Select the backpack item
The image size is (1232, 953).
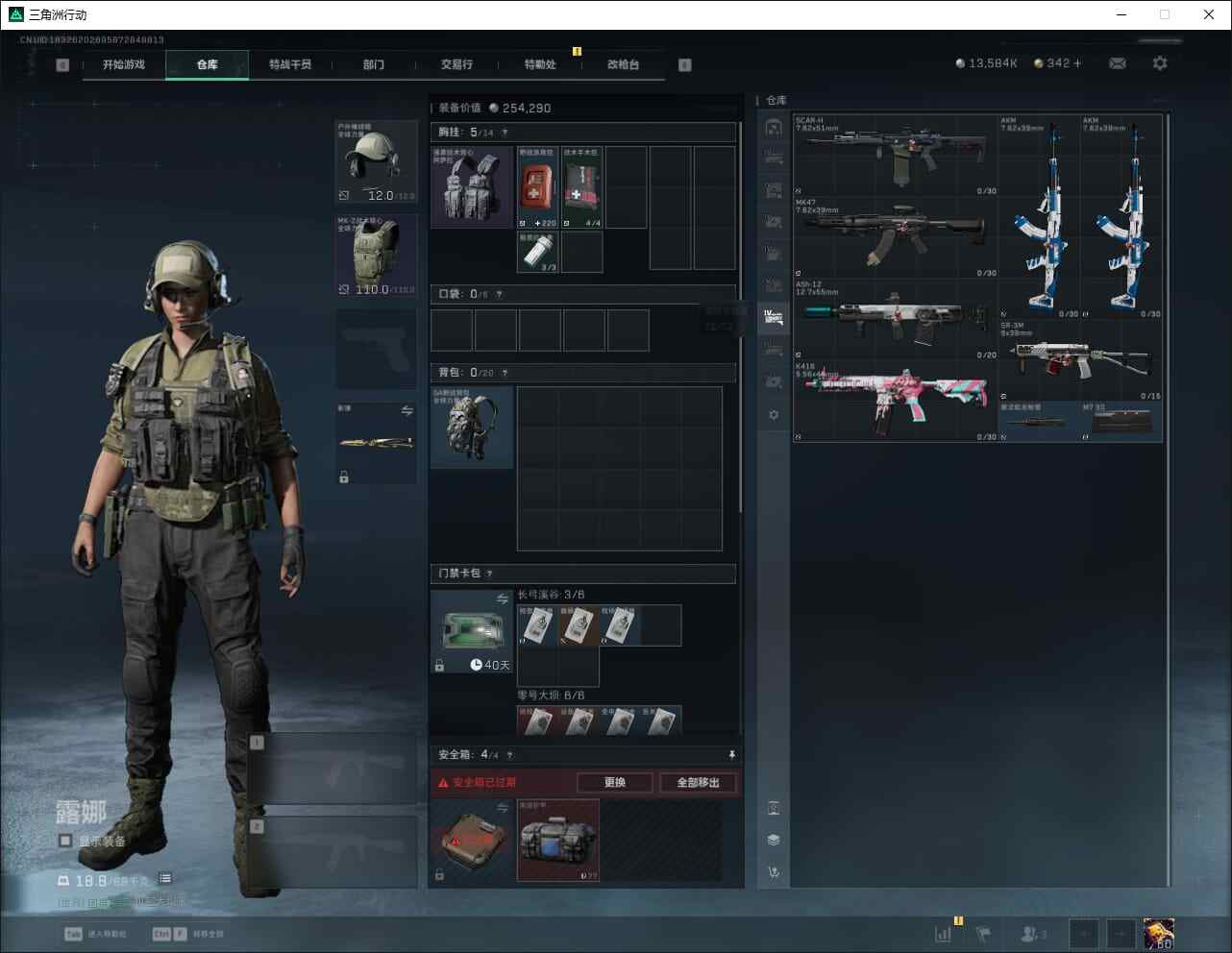472,428
